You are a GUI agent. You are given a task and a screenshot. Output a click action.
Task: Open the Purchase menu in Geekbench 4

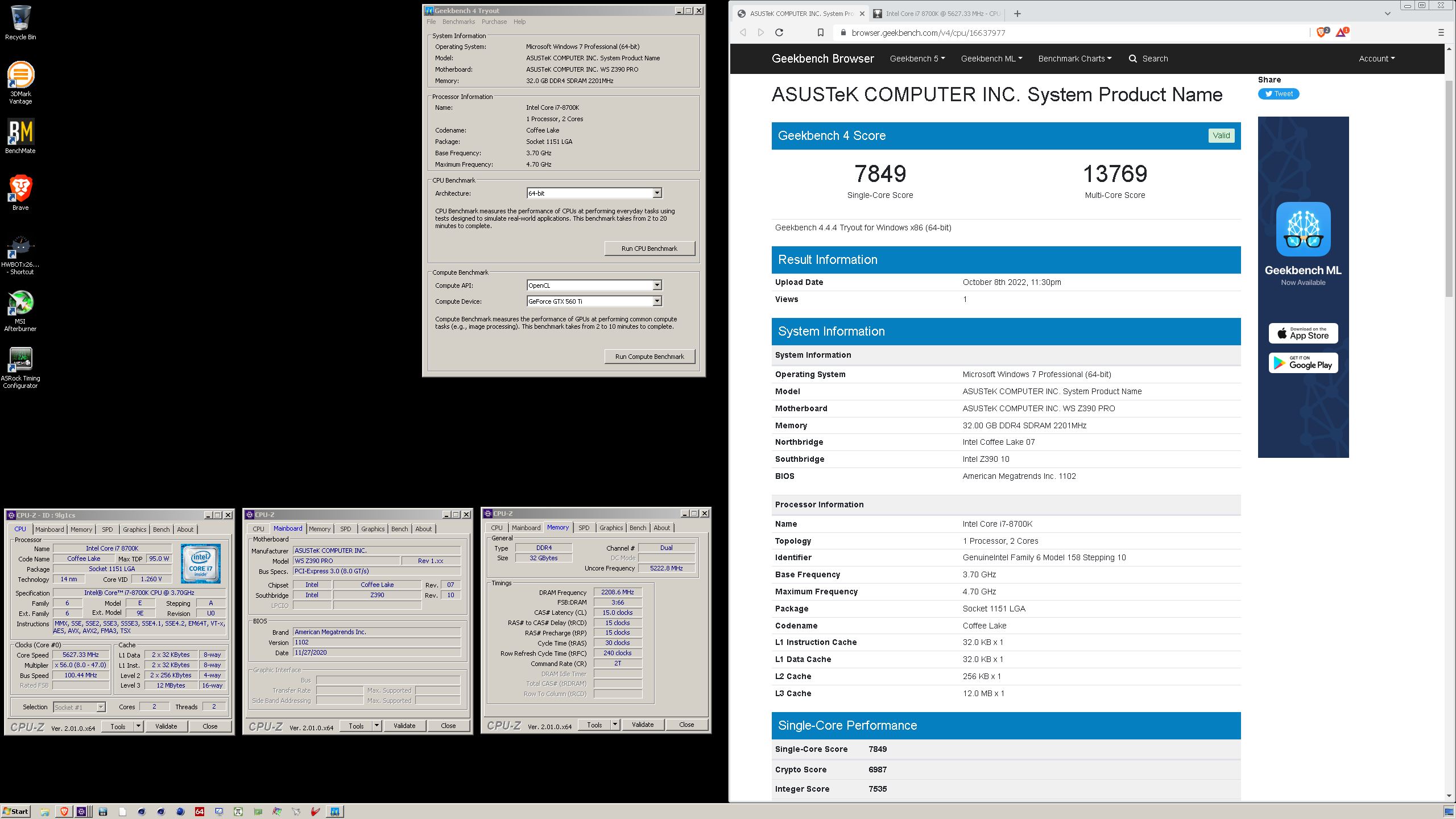[494, 22]
